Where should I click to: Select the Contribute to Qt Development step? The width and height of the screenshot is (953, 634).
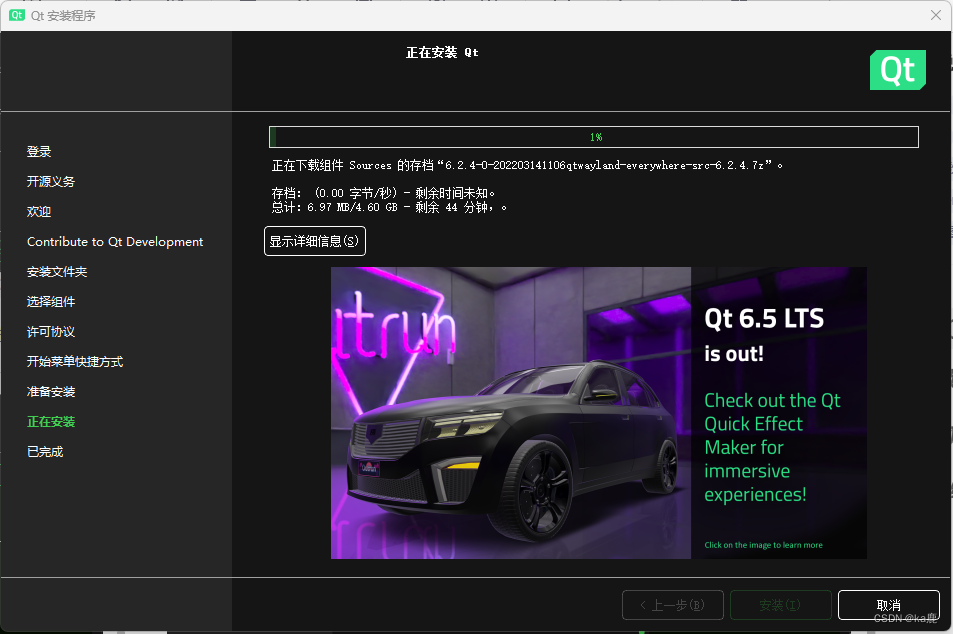click(x=115, y=241)
